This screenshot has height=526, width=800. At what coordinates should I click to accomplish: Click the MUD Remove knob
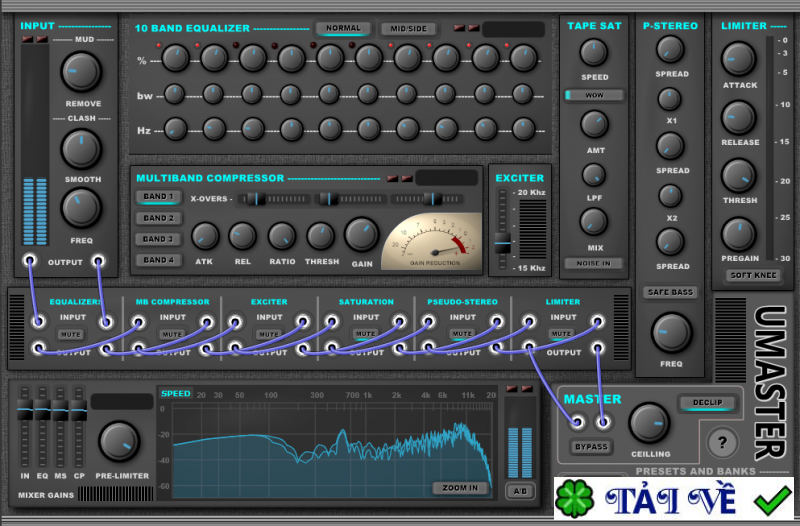coord(81,72)
